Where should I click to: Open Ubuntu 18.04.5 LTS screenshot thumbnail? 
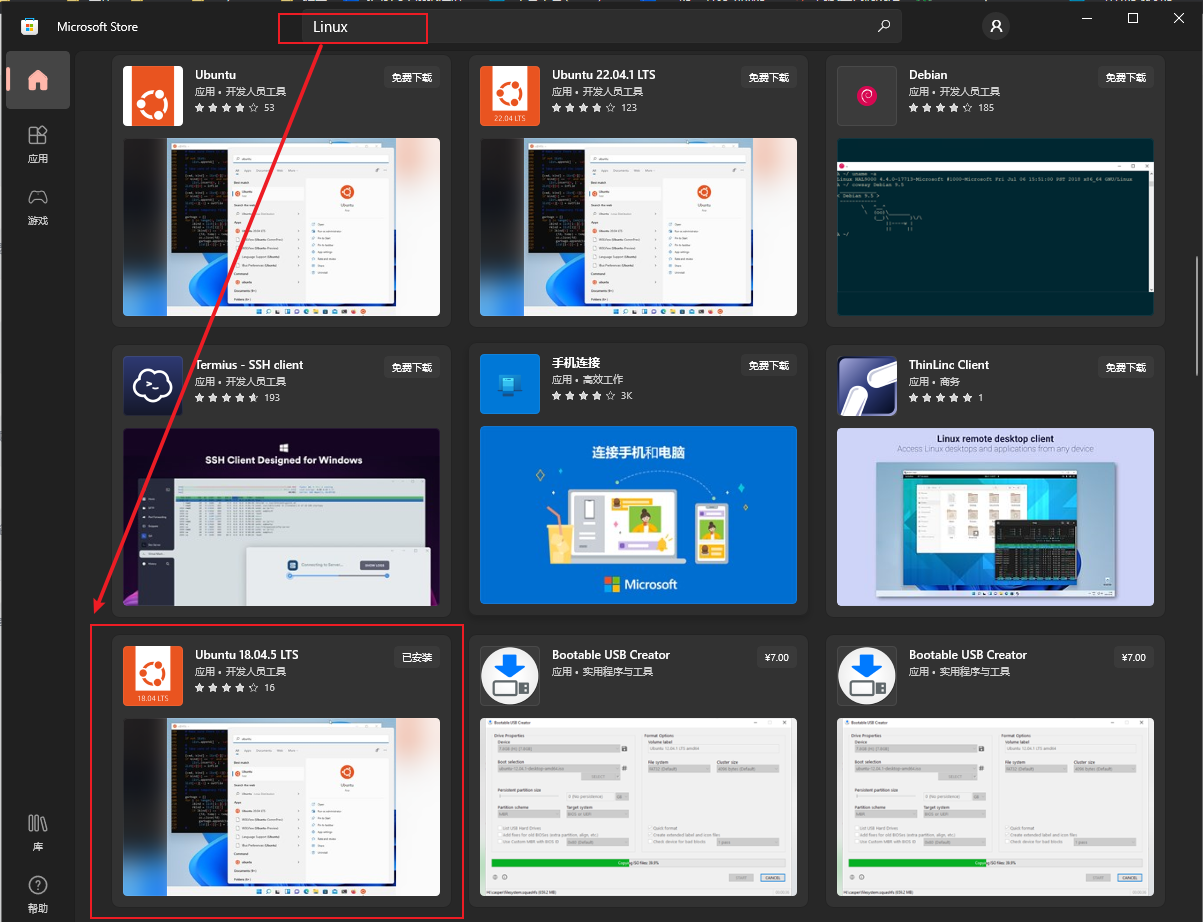[281, 807]
